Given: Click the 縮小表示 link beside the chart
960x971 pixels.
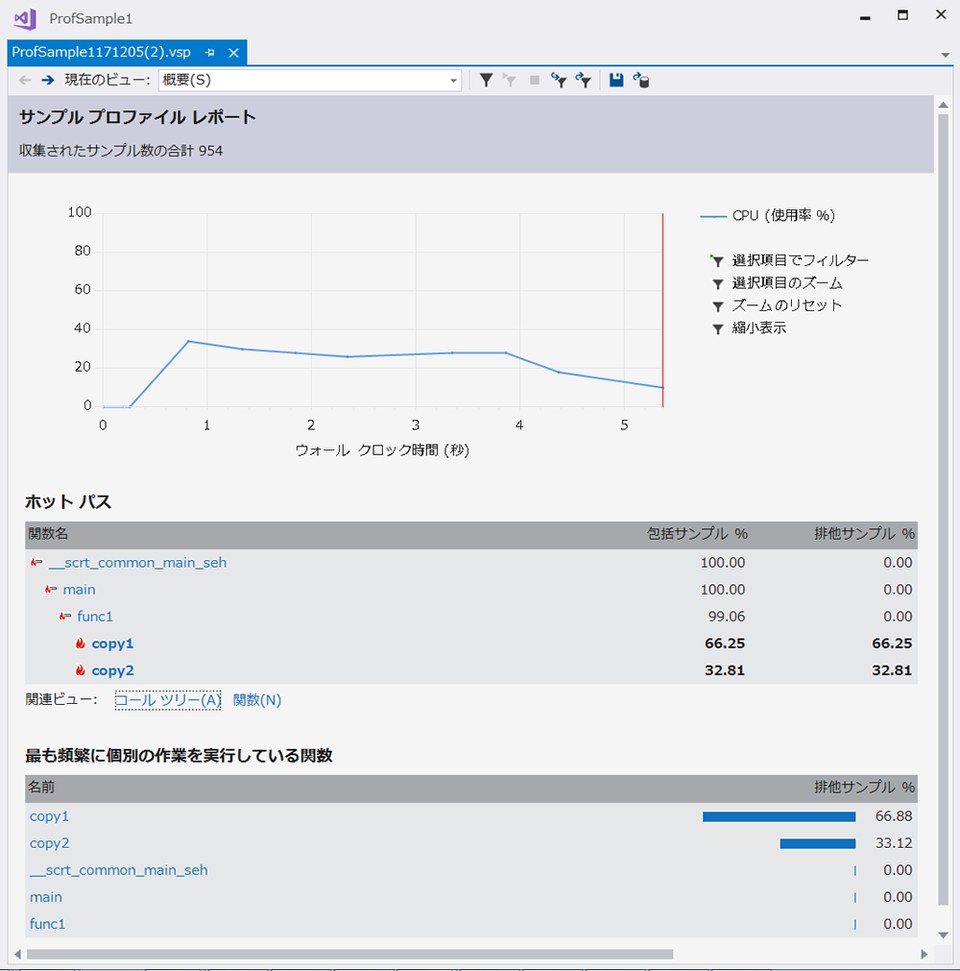Looking at the screenshot, I should tap(758, 327).
